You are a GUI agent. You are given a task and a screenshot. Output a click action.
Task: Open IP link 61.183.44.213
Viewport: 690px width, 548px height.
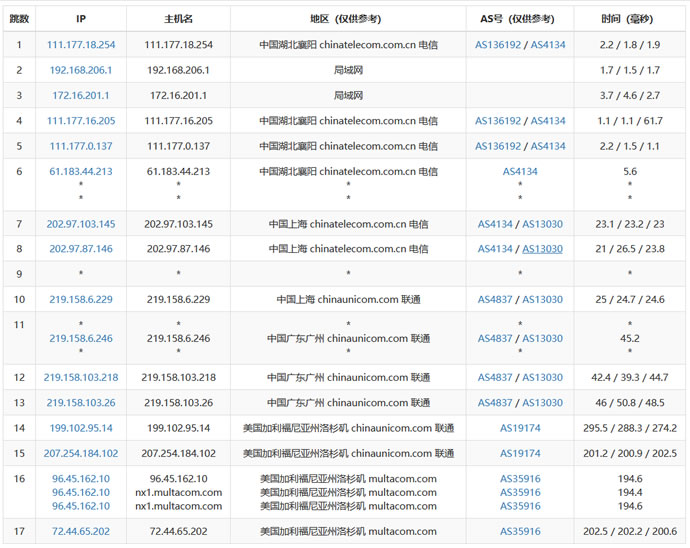pos(81,172)
